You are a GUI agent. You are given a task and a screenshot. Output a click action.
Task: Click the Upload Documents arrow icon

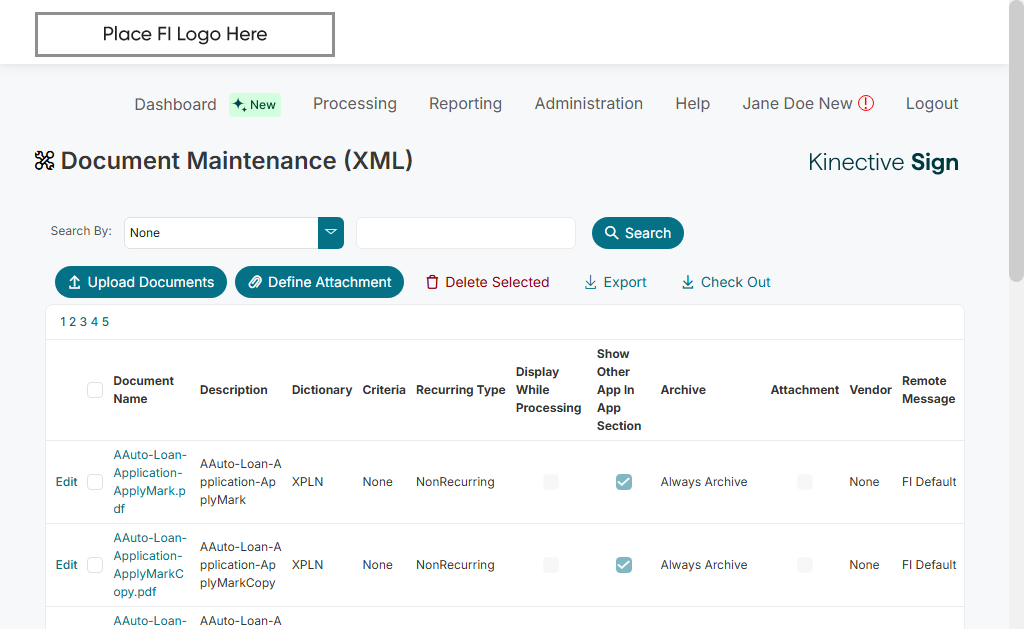click(74, 283)
